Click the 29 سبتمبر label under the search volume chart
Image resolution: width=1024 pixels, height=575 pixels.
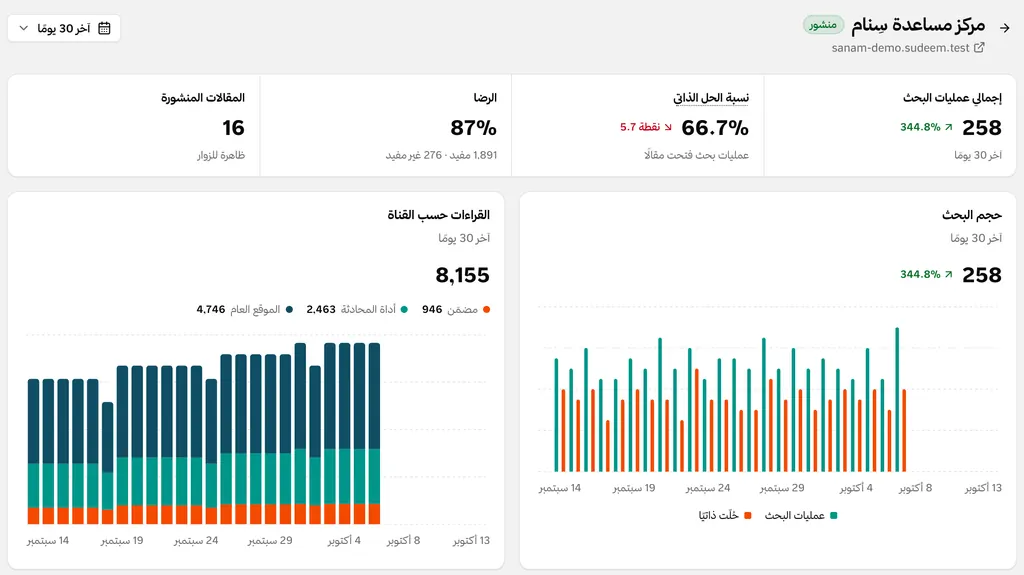click(x=782, y=488)
